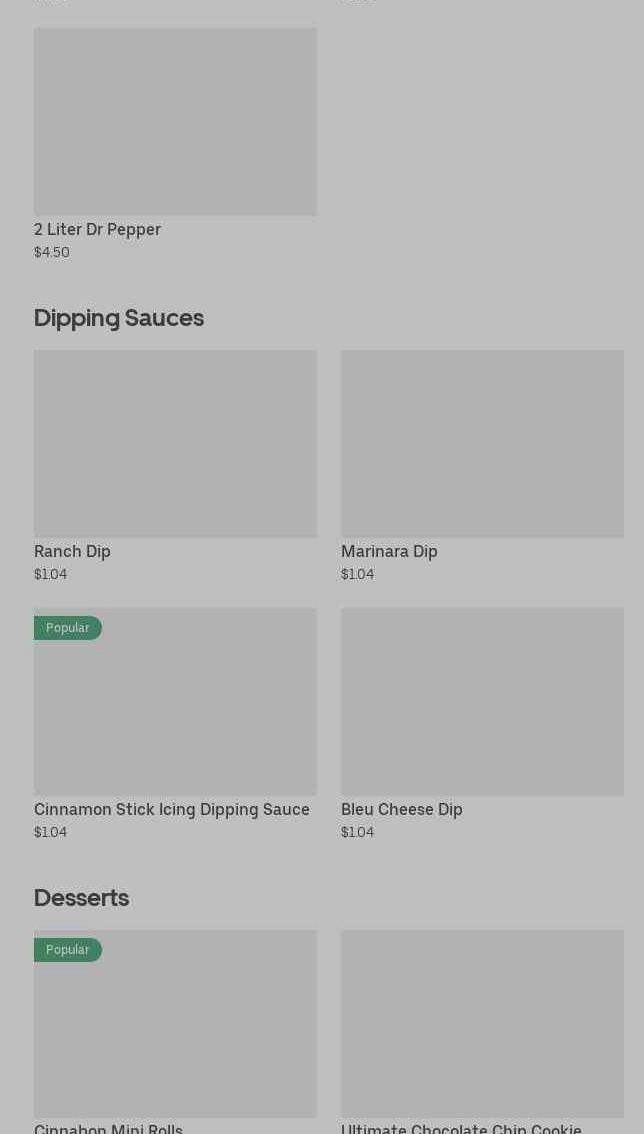
Task: Select the Dipping Sauces section heading
Action: coord(119,318)
